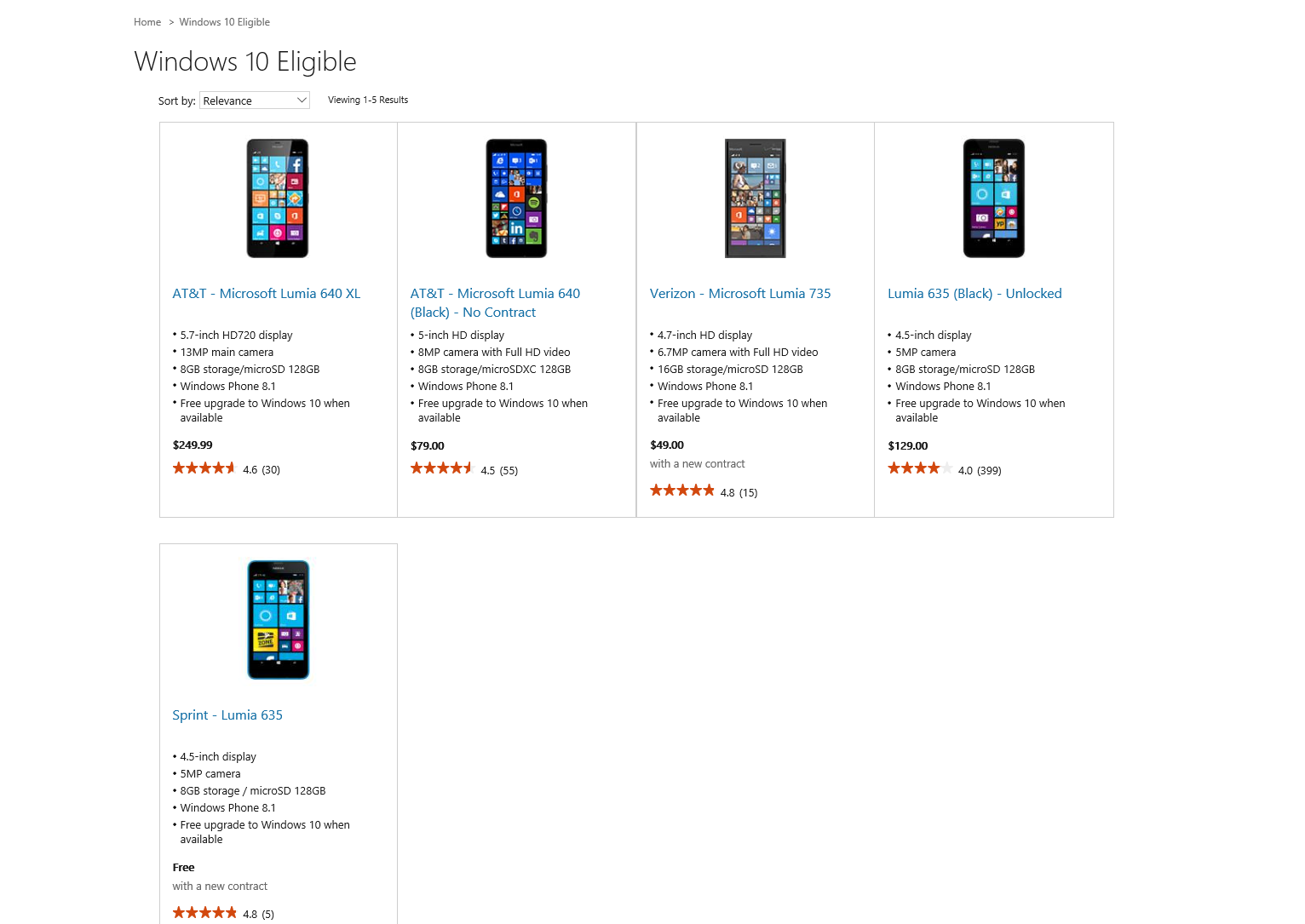Open the Lumia 640 Black phone image

click(516, 198)
